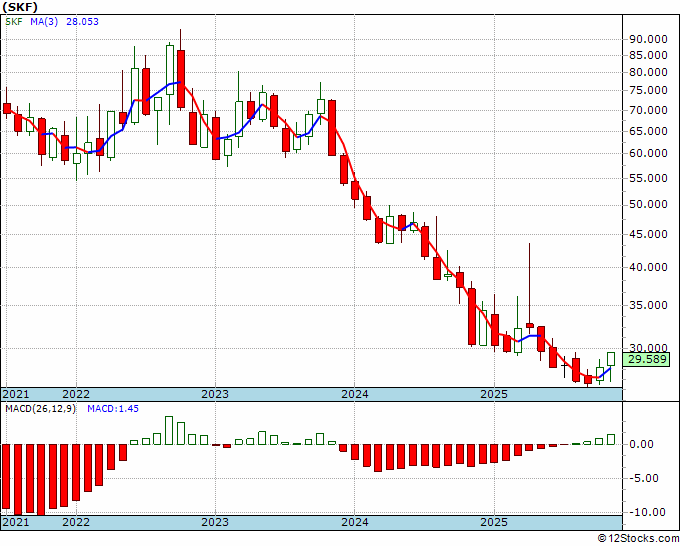Click the 90.000 price axis label

(x=648, y=39)
